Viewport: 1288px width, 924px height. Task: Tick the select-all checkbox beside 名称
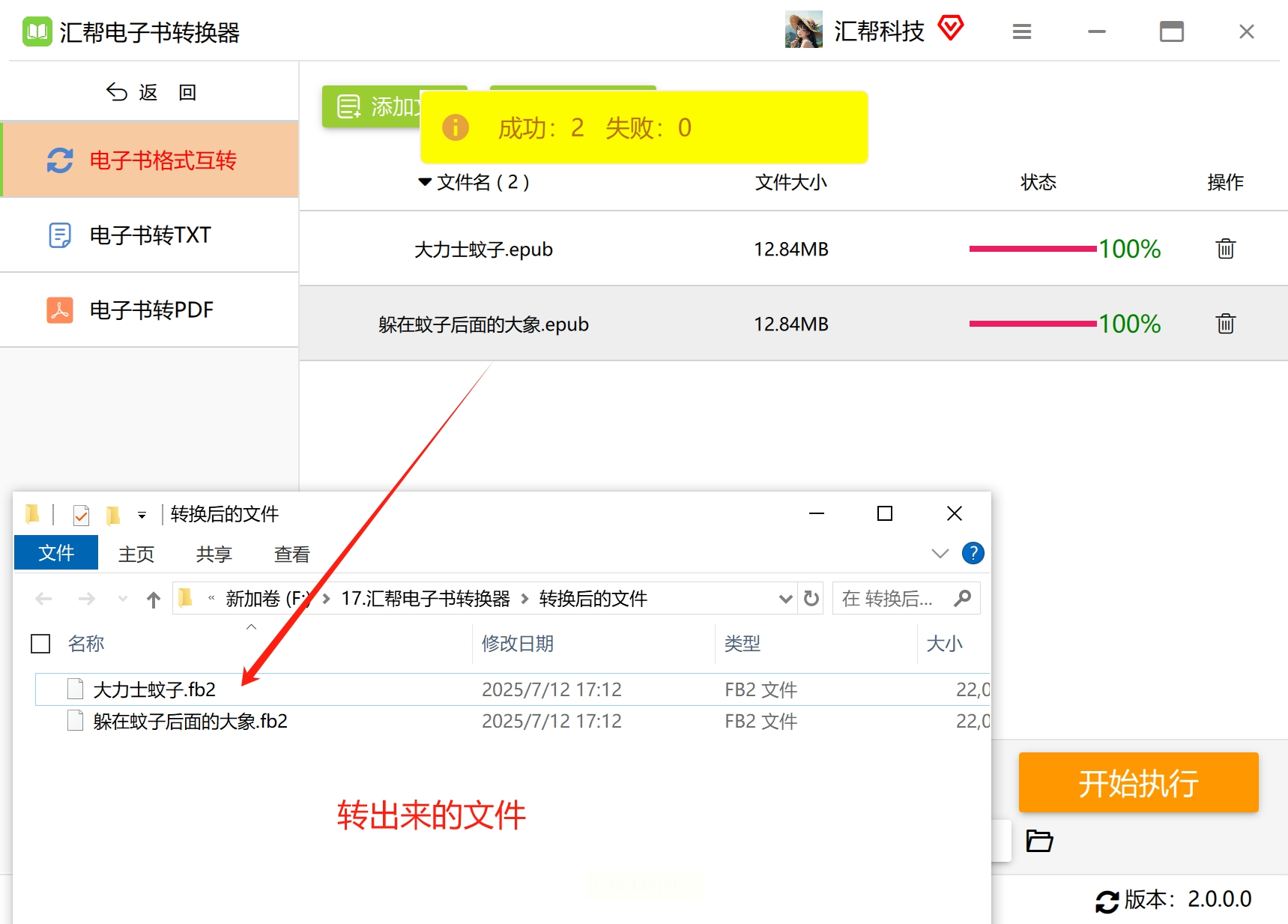click(40, 644)
